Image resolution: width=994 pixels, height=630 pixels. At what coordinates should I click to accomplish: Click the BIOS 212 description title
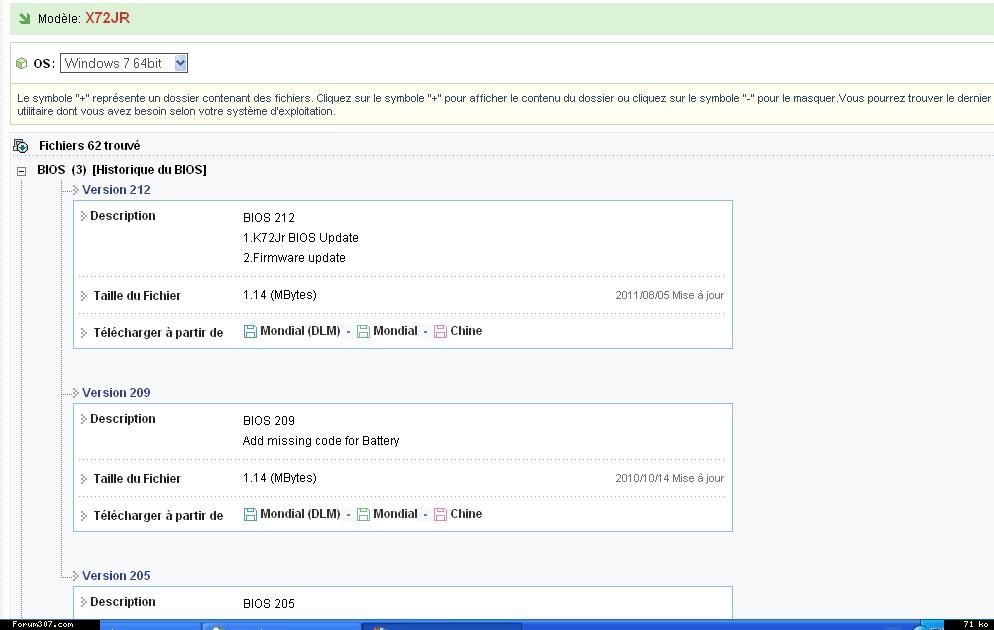click(269, 217)
